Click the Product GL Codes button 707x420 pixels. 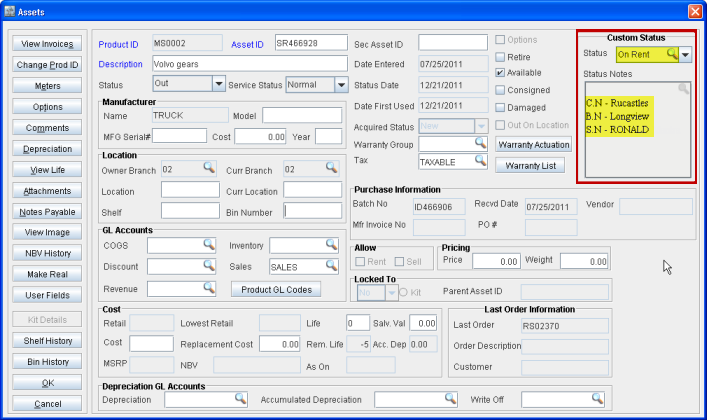(x=276, y=290)
